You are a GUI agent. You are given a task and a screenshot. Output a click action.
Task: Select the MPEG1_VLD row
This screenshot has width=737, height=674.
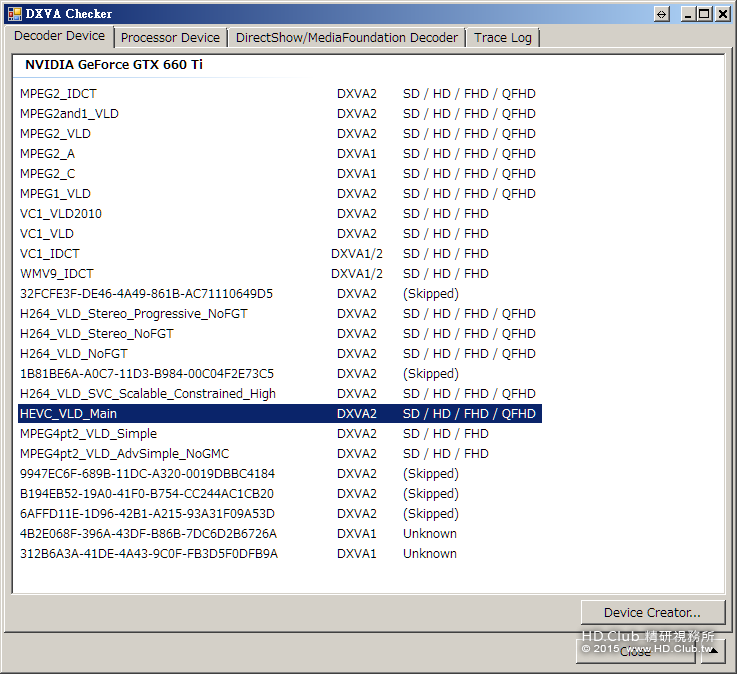280,194
